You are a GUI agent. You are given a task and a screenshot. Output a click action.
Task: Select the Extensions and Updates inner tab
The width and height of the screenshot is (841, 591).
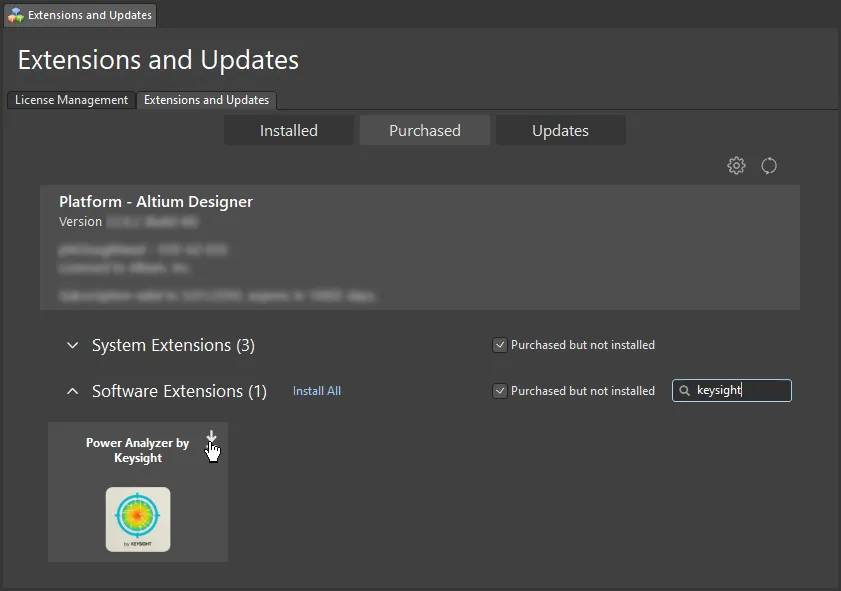pos(206,100)
